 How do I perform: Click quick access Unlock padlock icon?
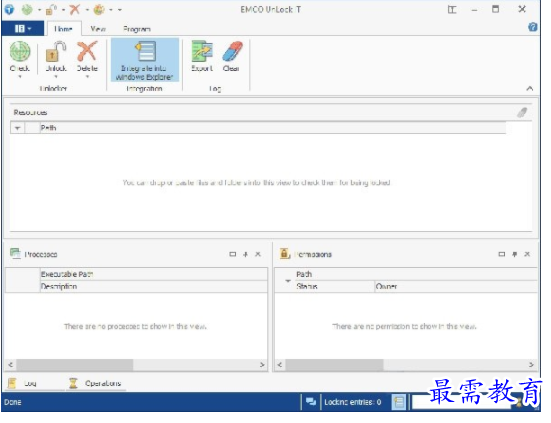point(51,9)
